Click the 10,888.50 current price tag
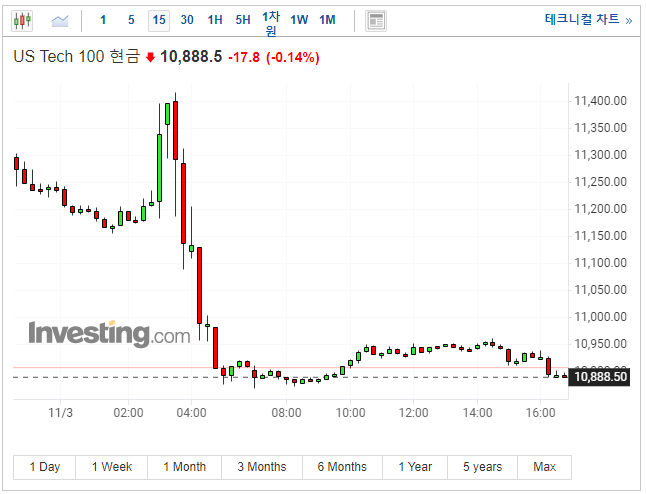The height and width of the screenshot is (494, 646). tap(599, 377)
